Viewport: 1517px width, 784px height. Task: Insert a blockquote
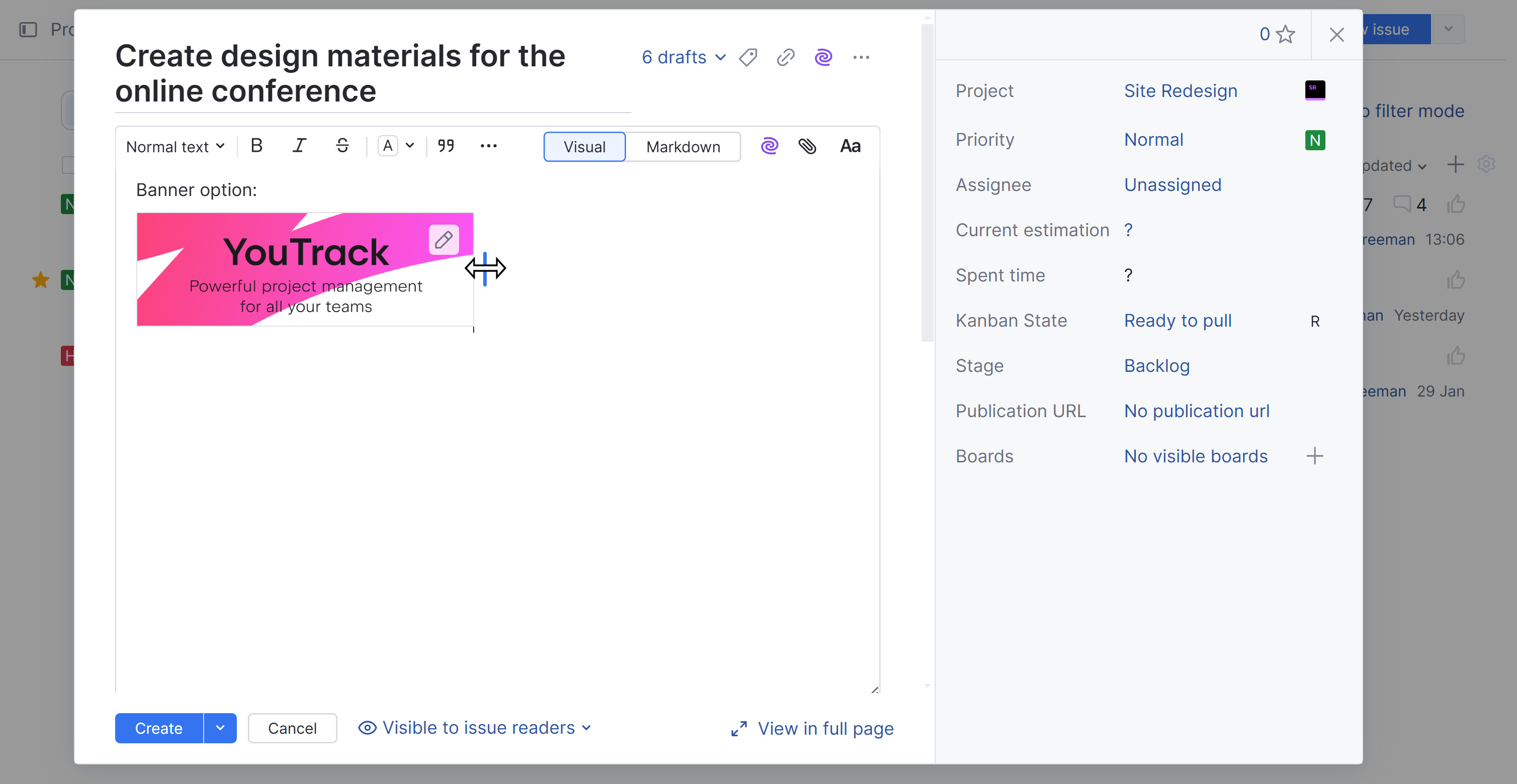click(445, 146)
